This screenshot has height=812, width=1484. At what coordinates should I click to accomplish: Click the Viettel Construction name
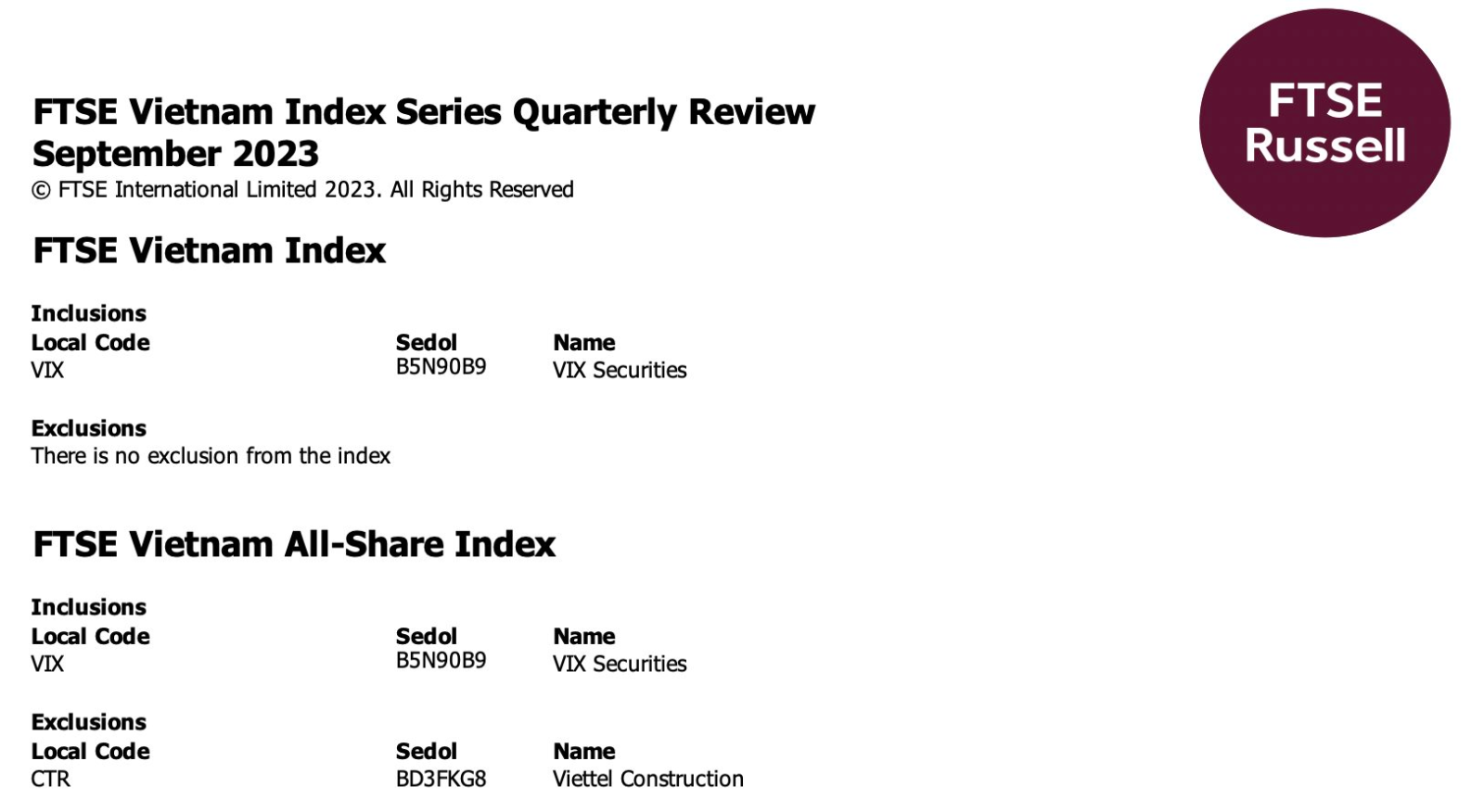(x=648, y=779)
